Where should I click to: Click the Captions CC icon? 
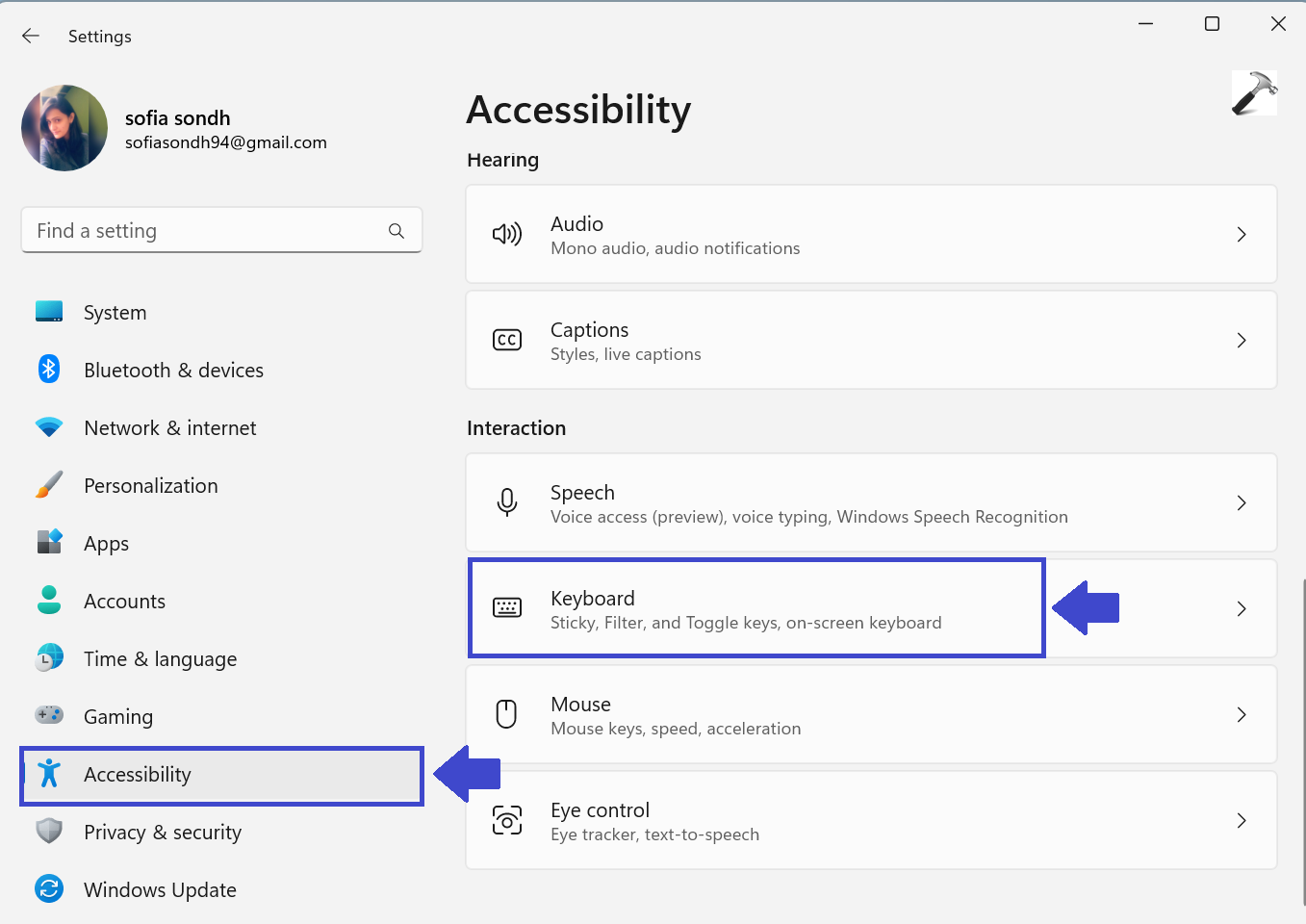[507, 340]
